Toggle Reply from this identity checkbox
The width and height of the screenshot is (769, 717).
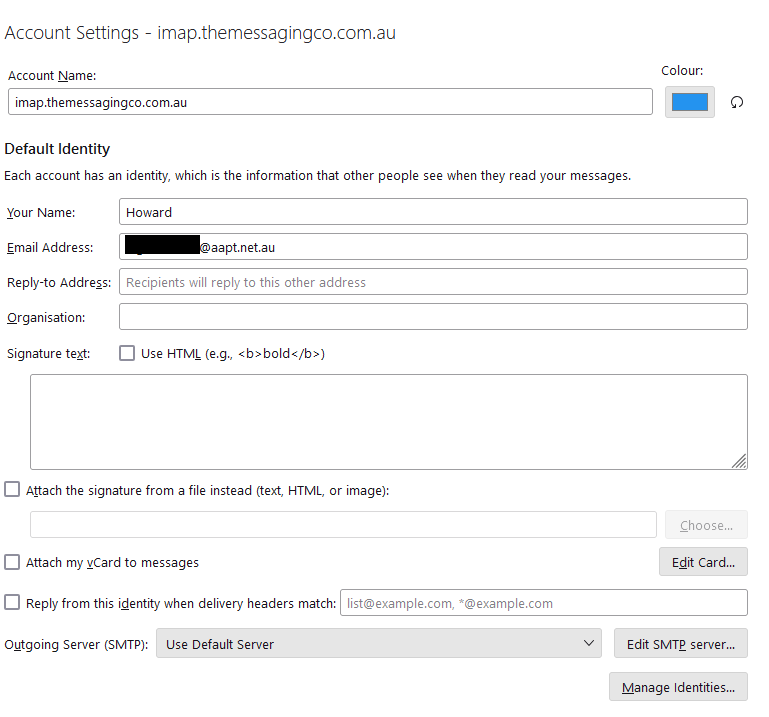click(12, 602)
